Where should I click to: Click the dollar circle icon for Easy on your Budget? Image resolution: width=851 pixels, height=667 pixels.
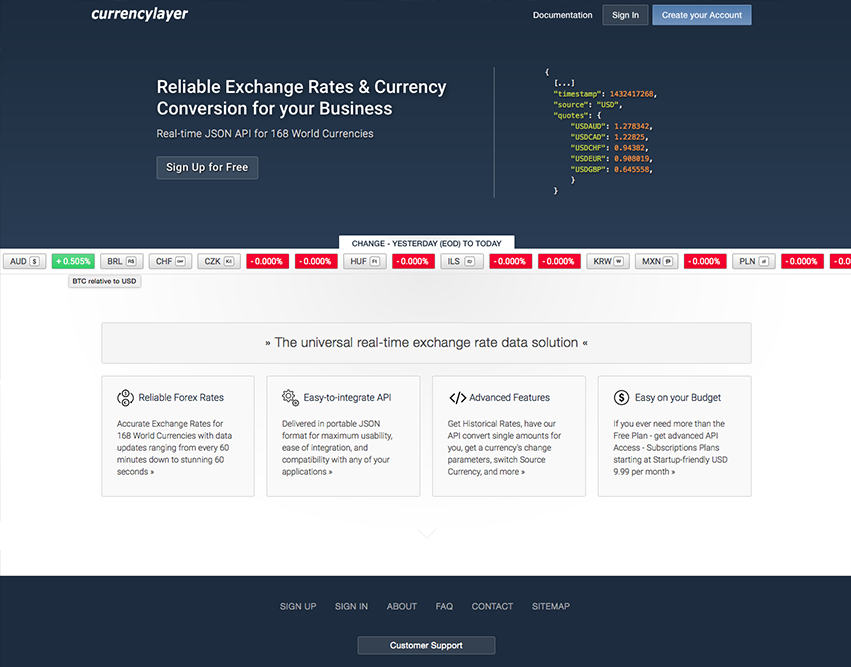tap(621, 398)
